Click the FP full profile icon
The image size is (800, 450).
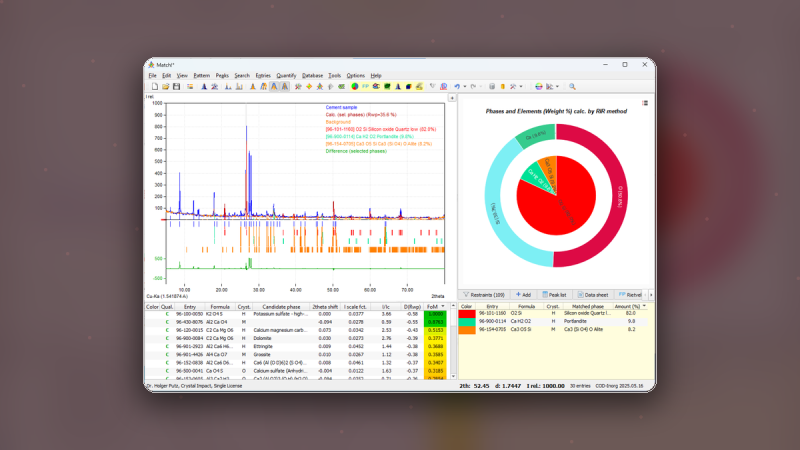pos(365,87)
